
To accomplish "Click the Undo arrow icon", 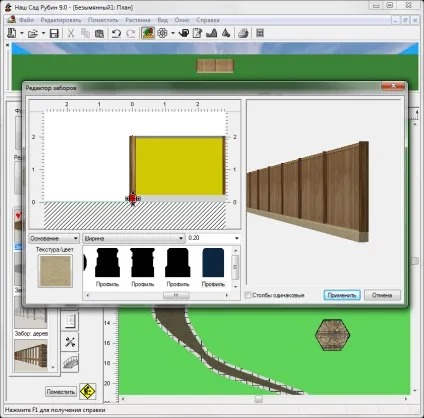I will pos(116,33).
